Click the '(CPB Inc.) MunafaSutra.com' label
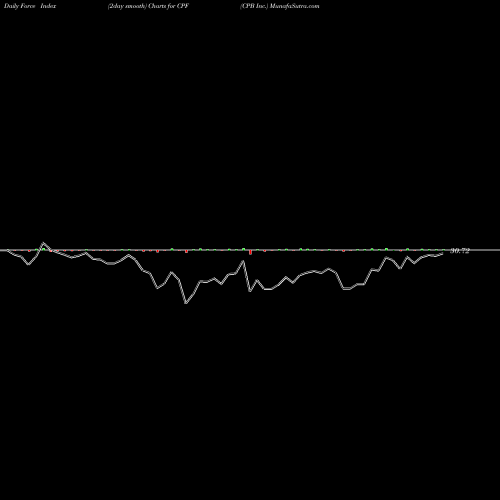 point(279,6)
